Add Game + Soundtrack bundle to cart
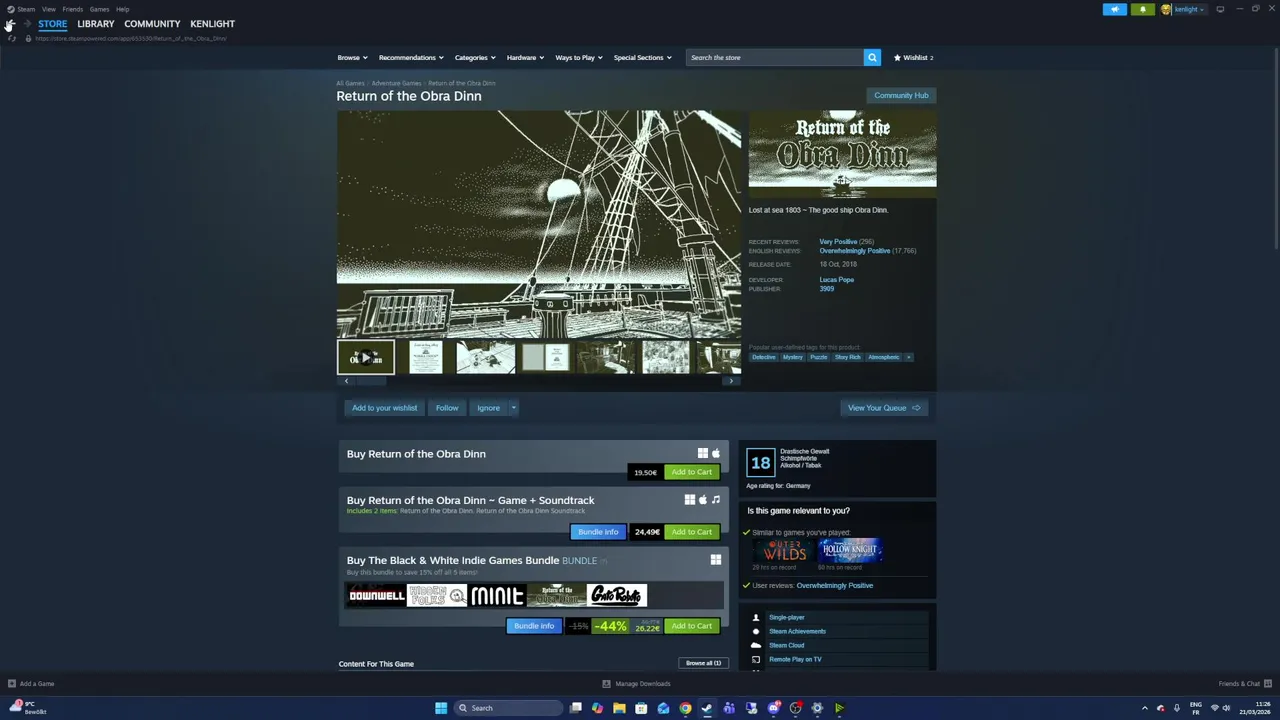 pos(692,532)
